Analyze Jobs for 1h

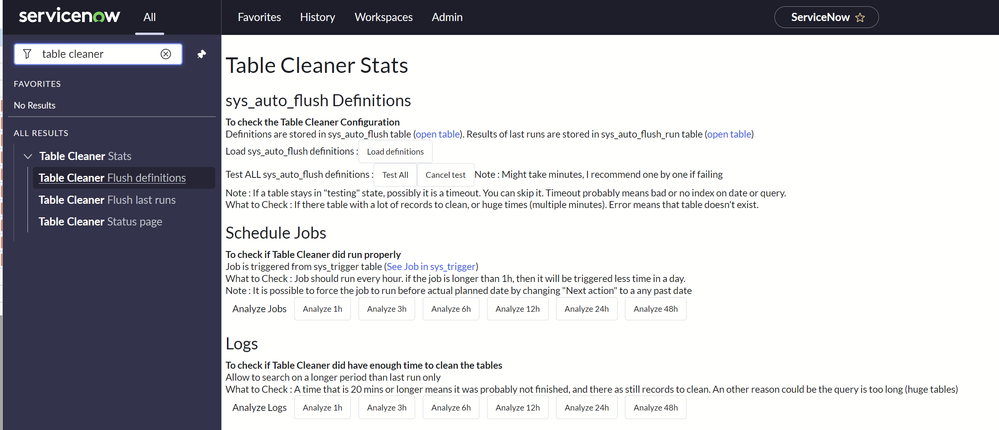pyautogui.click(x=322, y=309)
